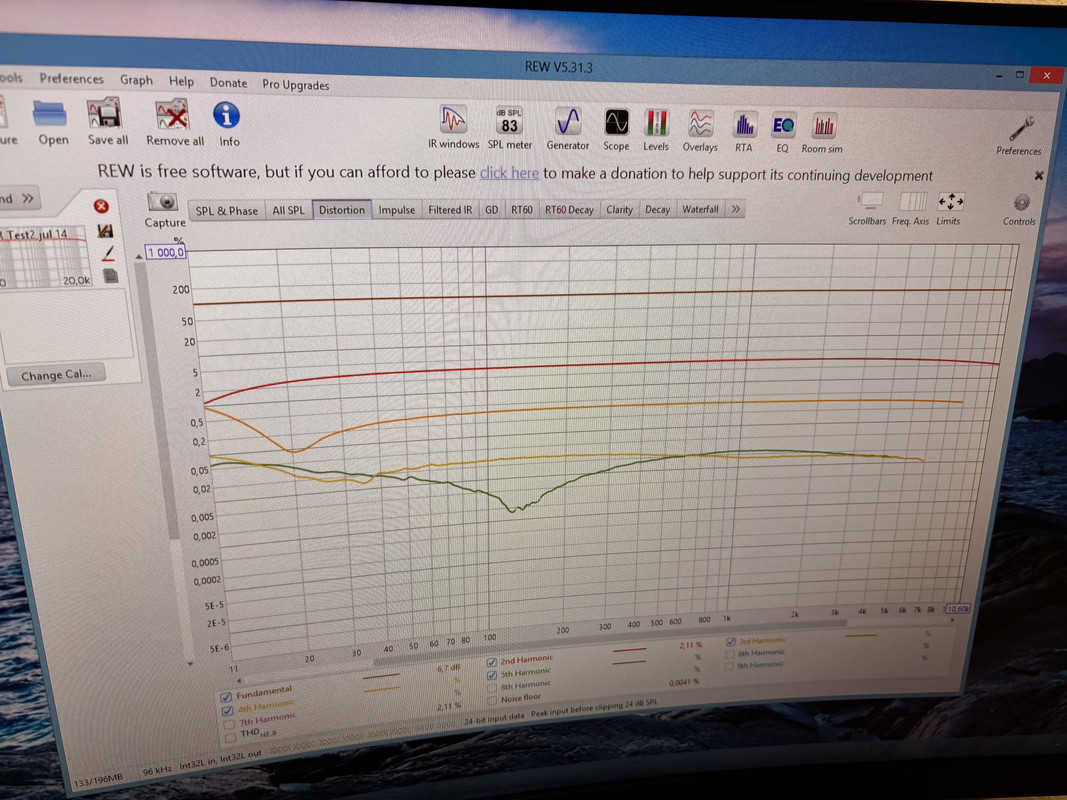
Task: Click vertical axis scroll up arrow
Action: [x=139, y=256]
